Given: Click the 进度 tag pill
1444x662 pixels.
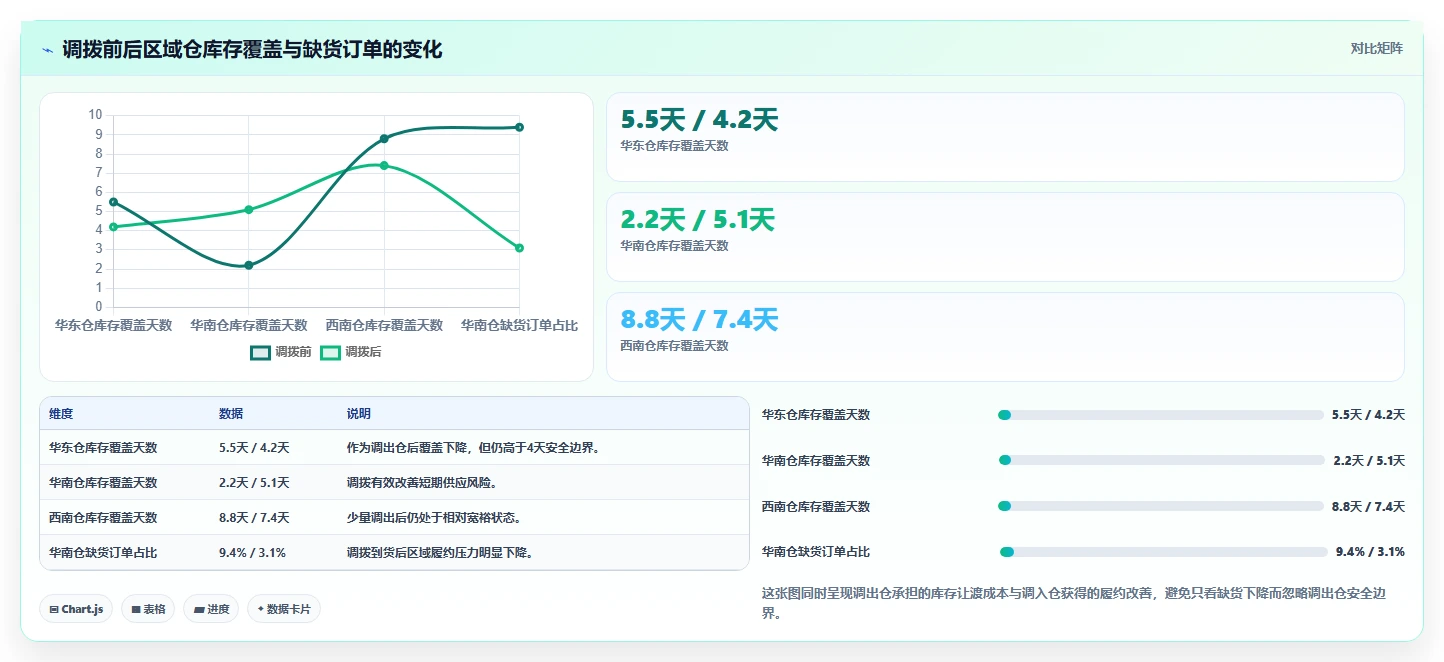Looking at the screenshot, I should point(211,609).
